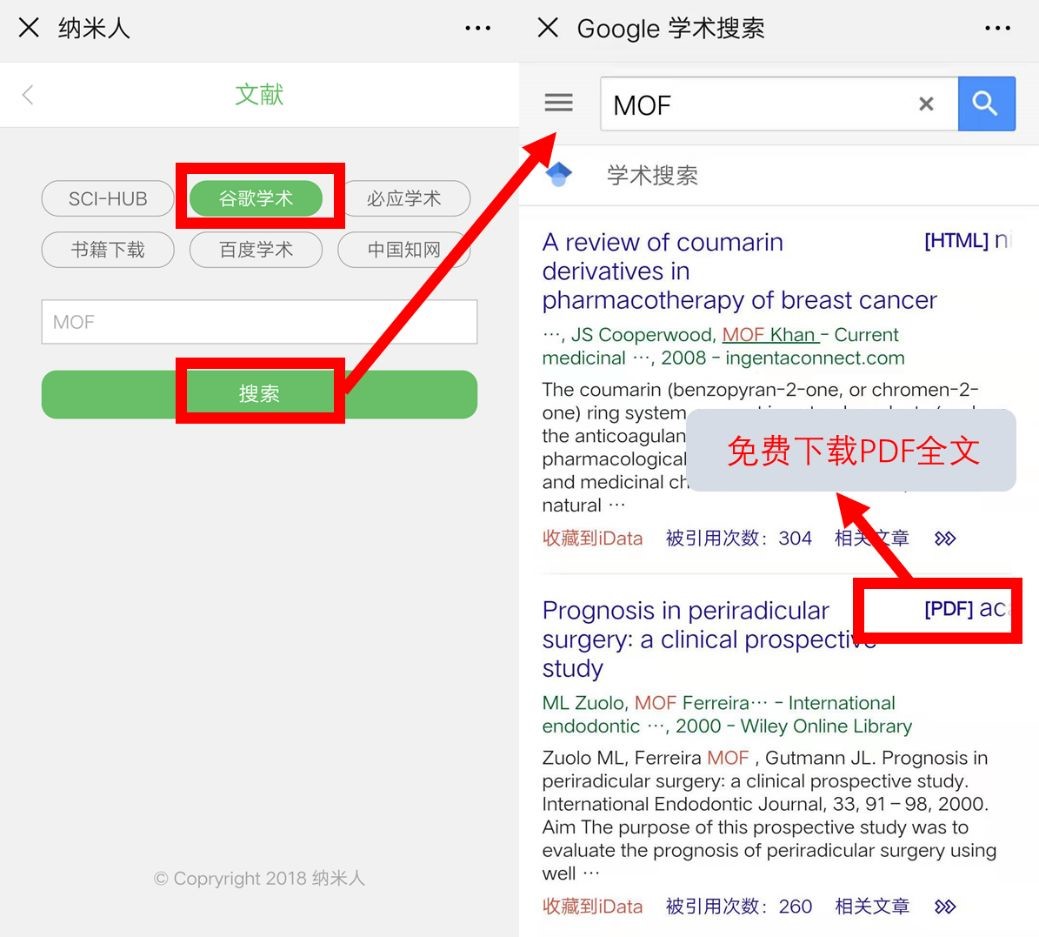Clear the MOF query with the X
The height and width of the screenshot is (937, 1039).
tap(926, 104)
